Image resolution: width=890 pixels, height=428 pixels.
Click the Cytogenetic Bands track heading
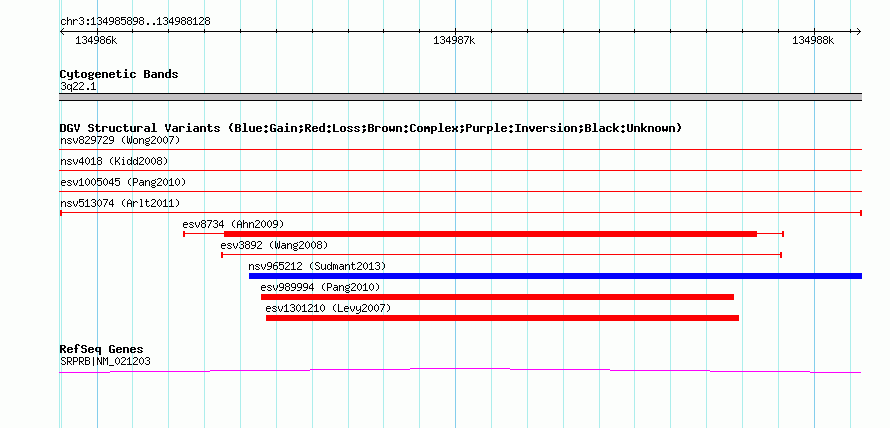coord(119,74)
